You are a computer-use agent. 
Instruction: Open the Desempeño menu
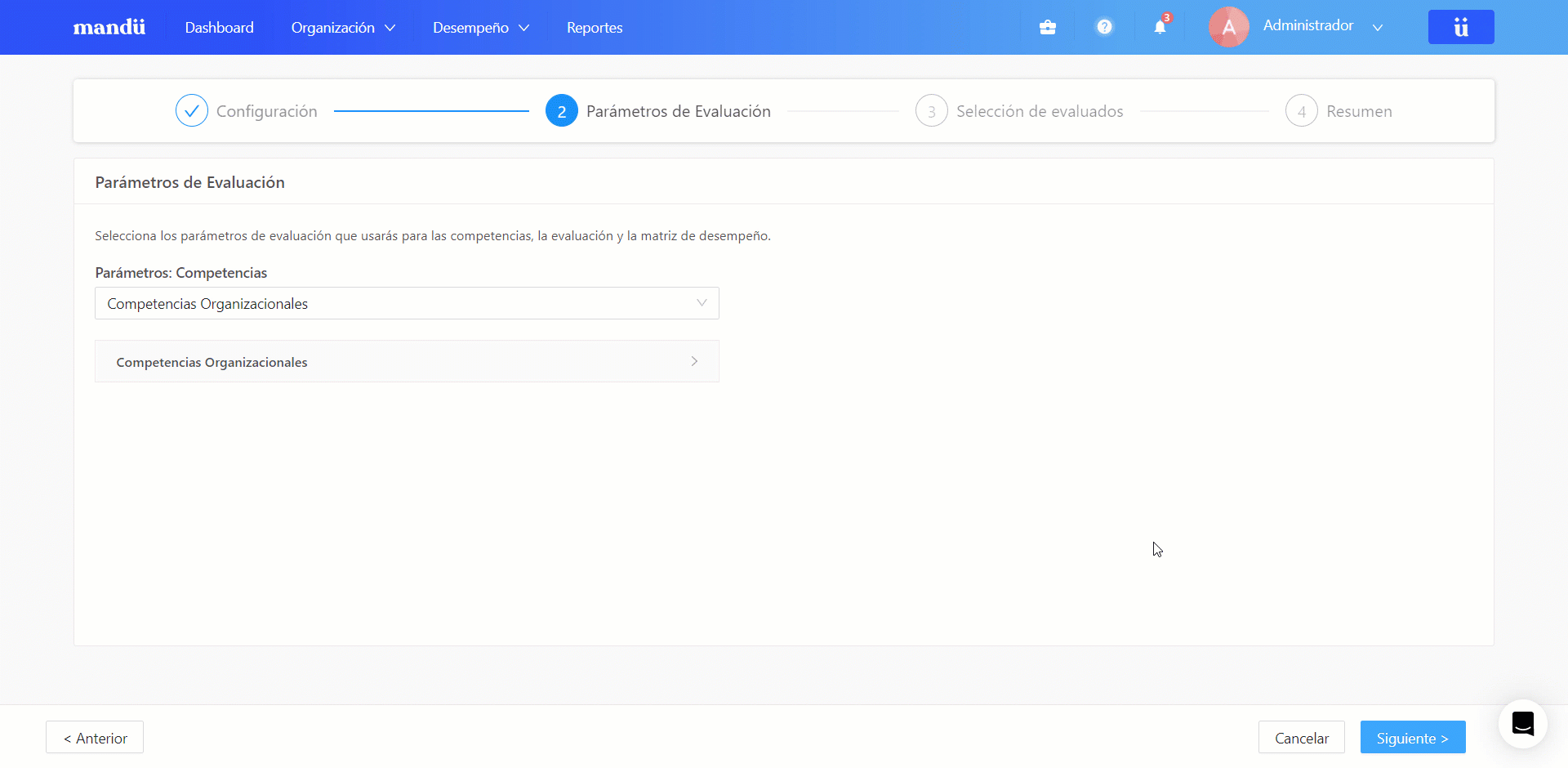point(481,28)
